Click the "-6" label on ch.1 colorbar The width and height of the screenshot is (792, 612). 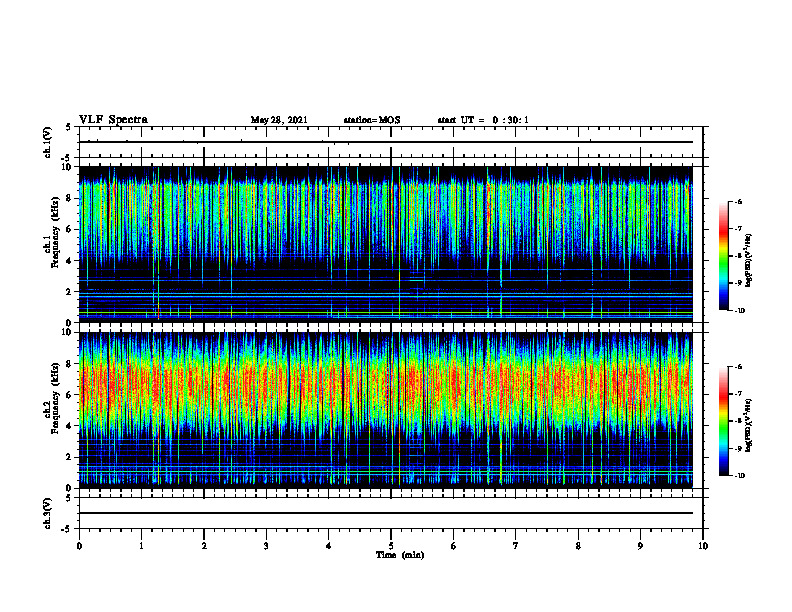[x=738, y=202]
